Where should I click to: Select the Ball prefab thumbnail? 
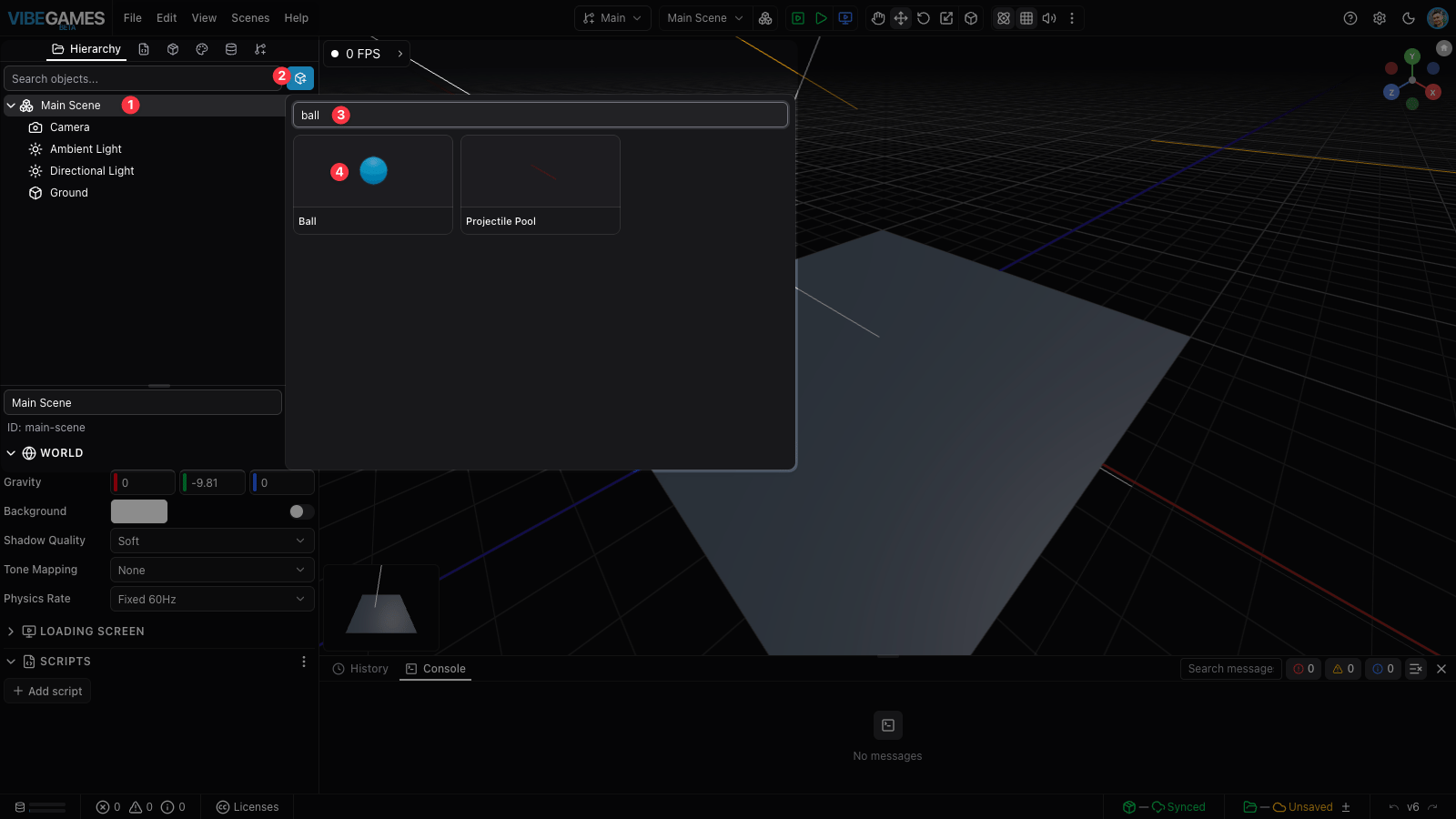373,171
